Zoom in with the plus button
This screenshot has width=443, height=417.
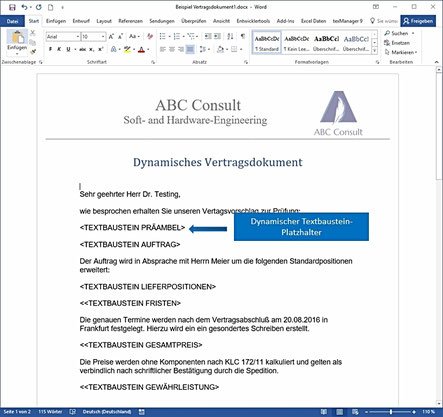click(x=414, y=412)
